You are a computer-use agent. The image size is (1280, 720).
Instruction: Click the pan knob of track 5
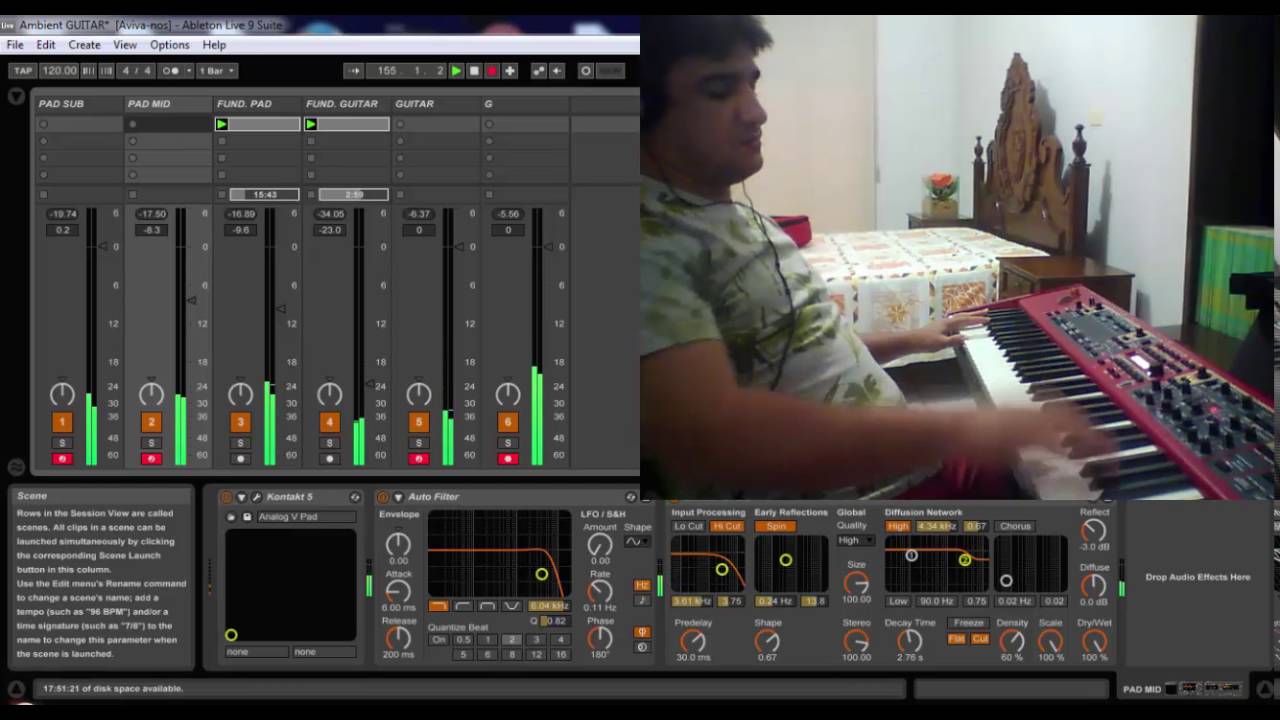(x=418, y=394)
